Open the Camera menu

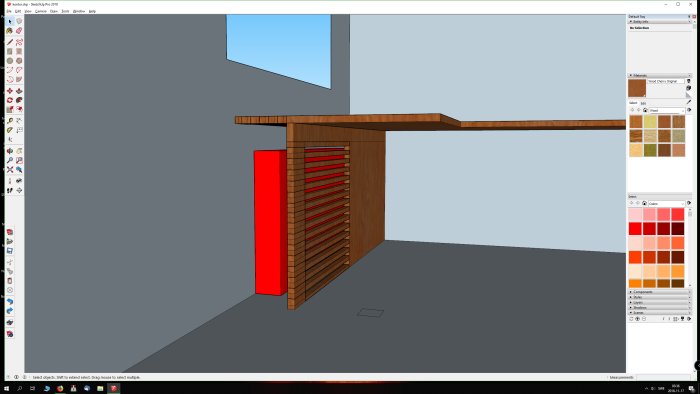41,11
